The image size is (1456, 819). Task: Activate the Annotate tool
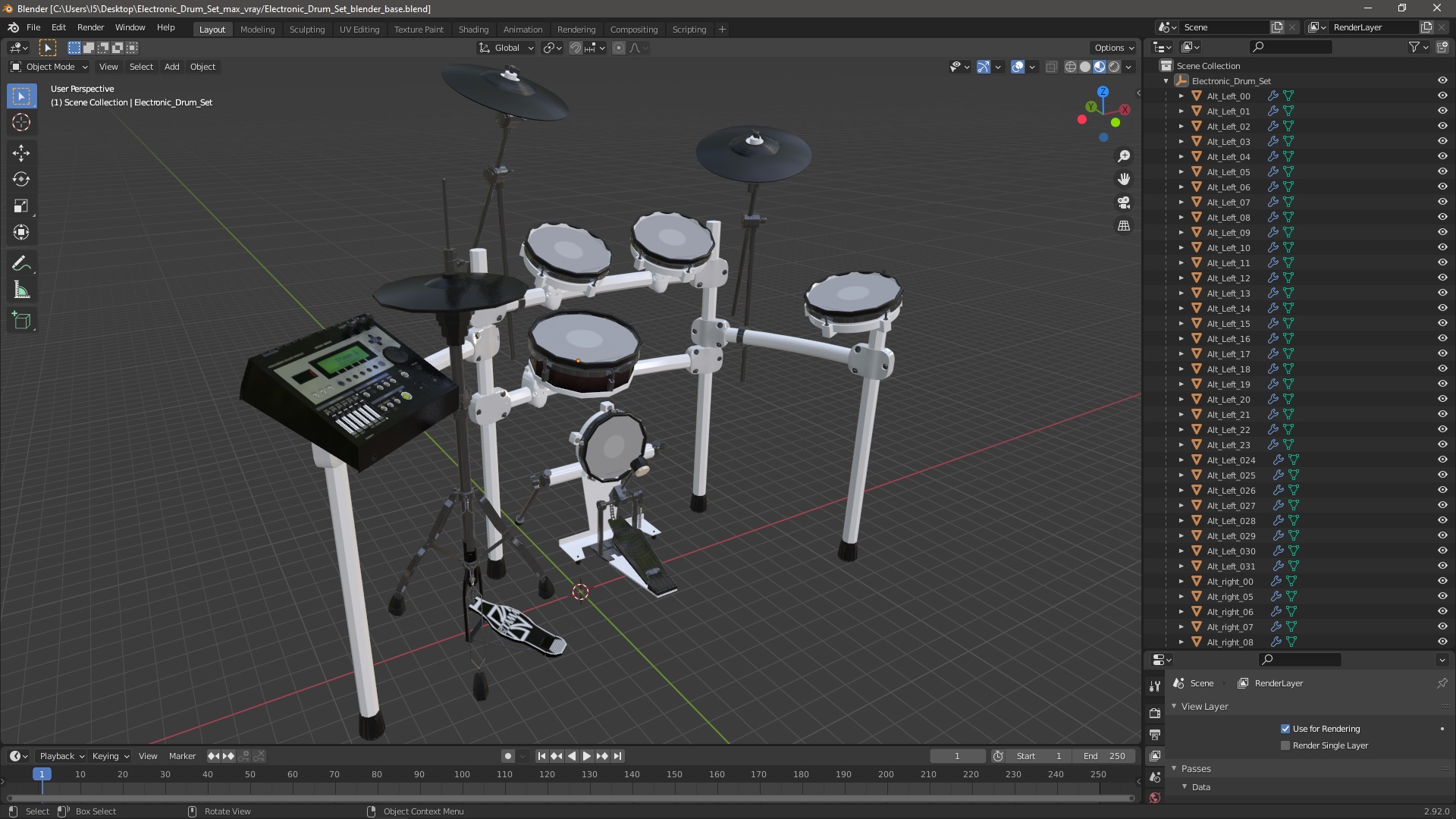point(21,264)
